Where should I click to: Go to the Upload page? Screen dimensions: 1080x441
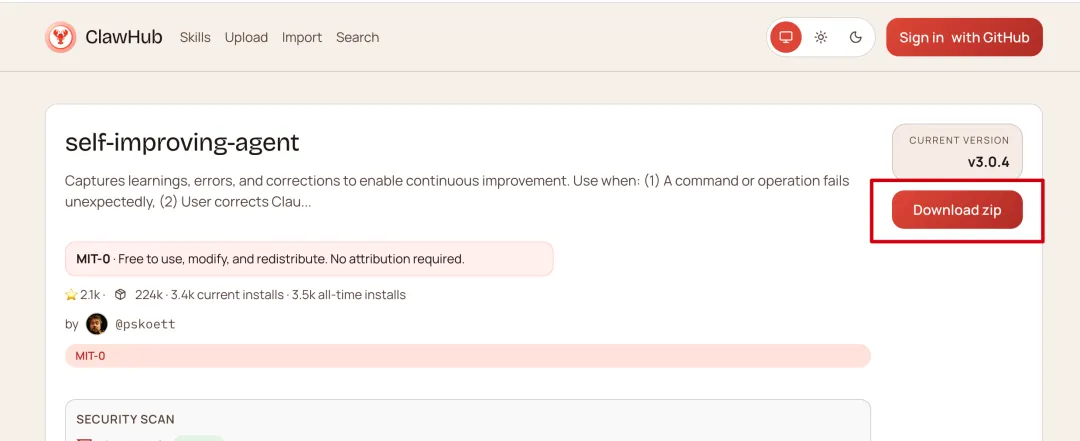tap(246, 38)
